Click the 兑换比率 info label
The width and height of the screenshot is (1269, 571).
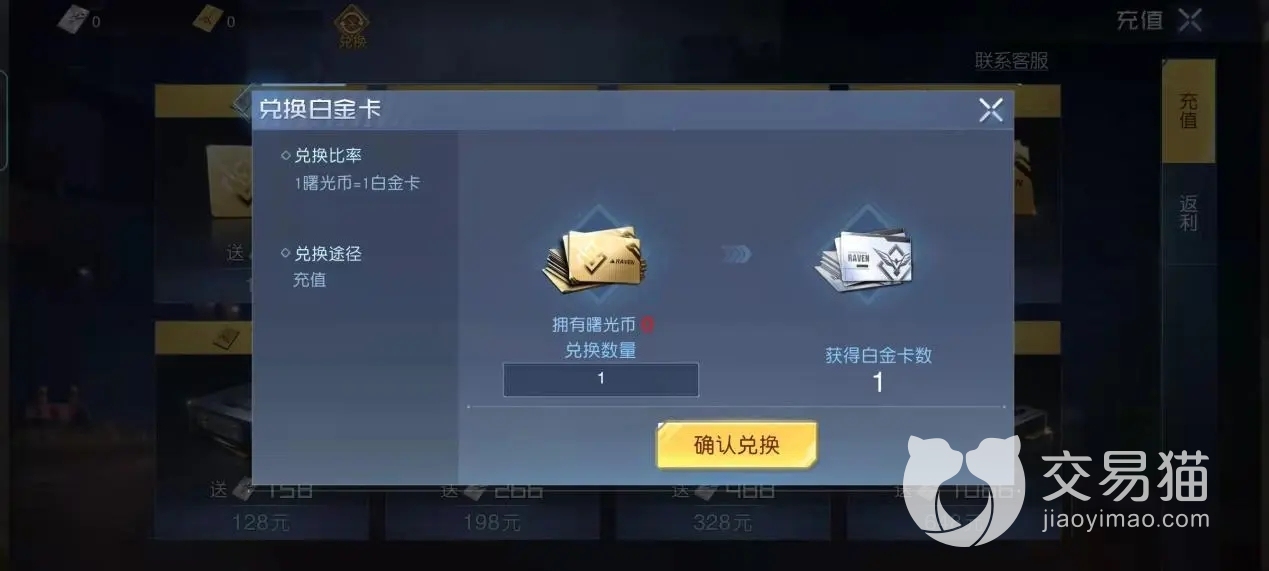tap(327, 156)
